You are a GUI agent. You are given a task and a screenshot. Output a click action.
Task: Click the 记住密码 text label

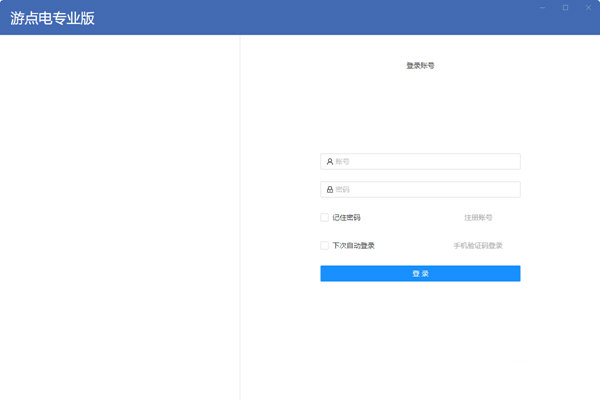346,217
